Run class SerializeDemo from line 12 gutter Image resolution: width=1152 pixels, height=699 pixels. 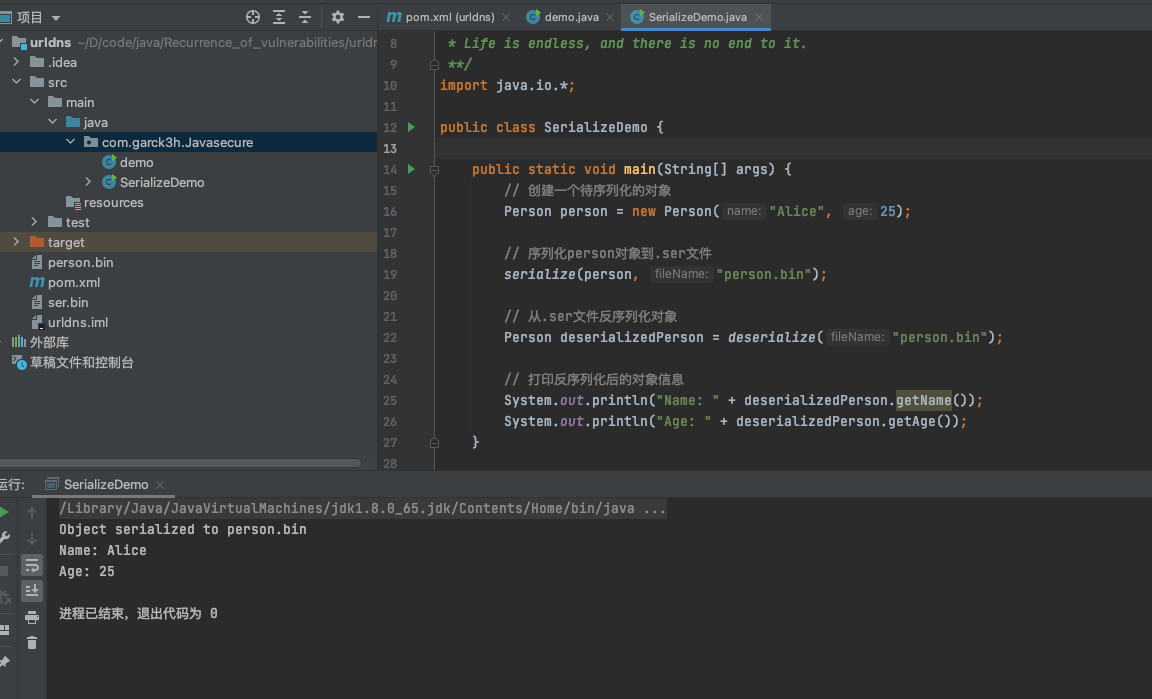411,127
